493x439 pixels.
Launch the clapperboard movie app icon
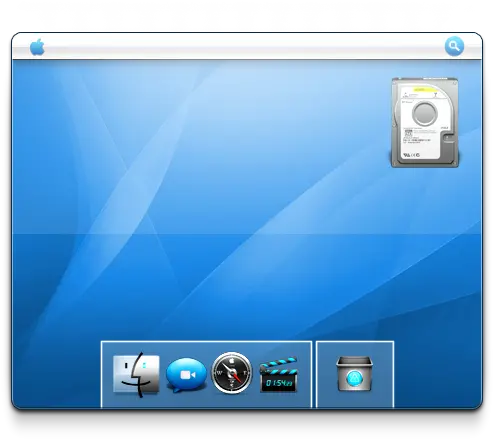click(278, 375)
